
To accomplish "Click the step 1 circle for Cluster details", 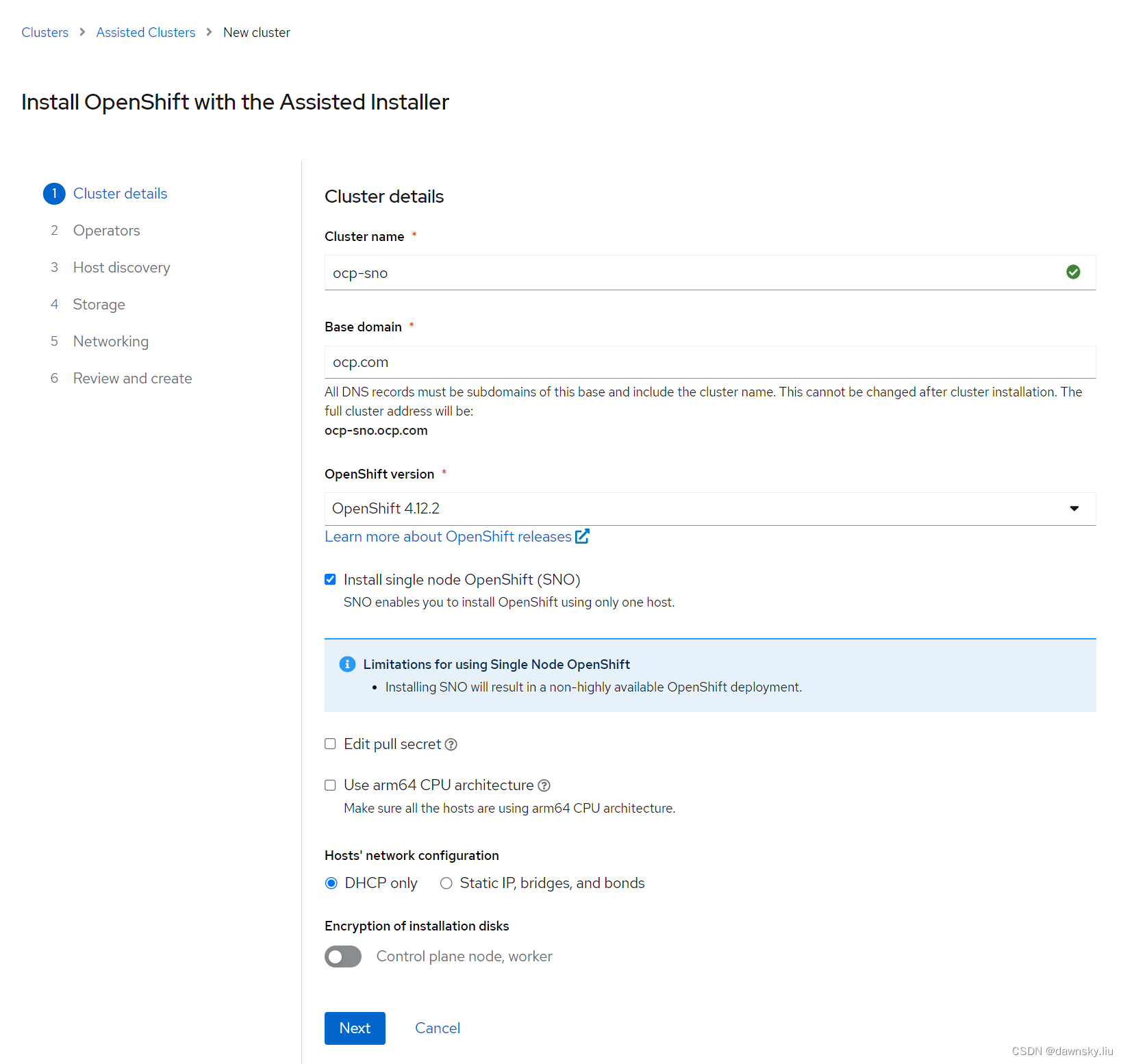I will [54, 194].
